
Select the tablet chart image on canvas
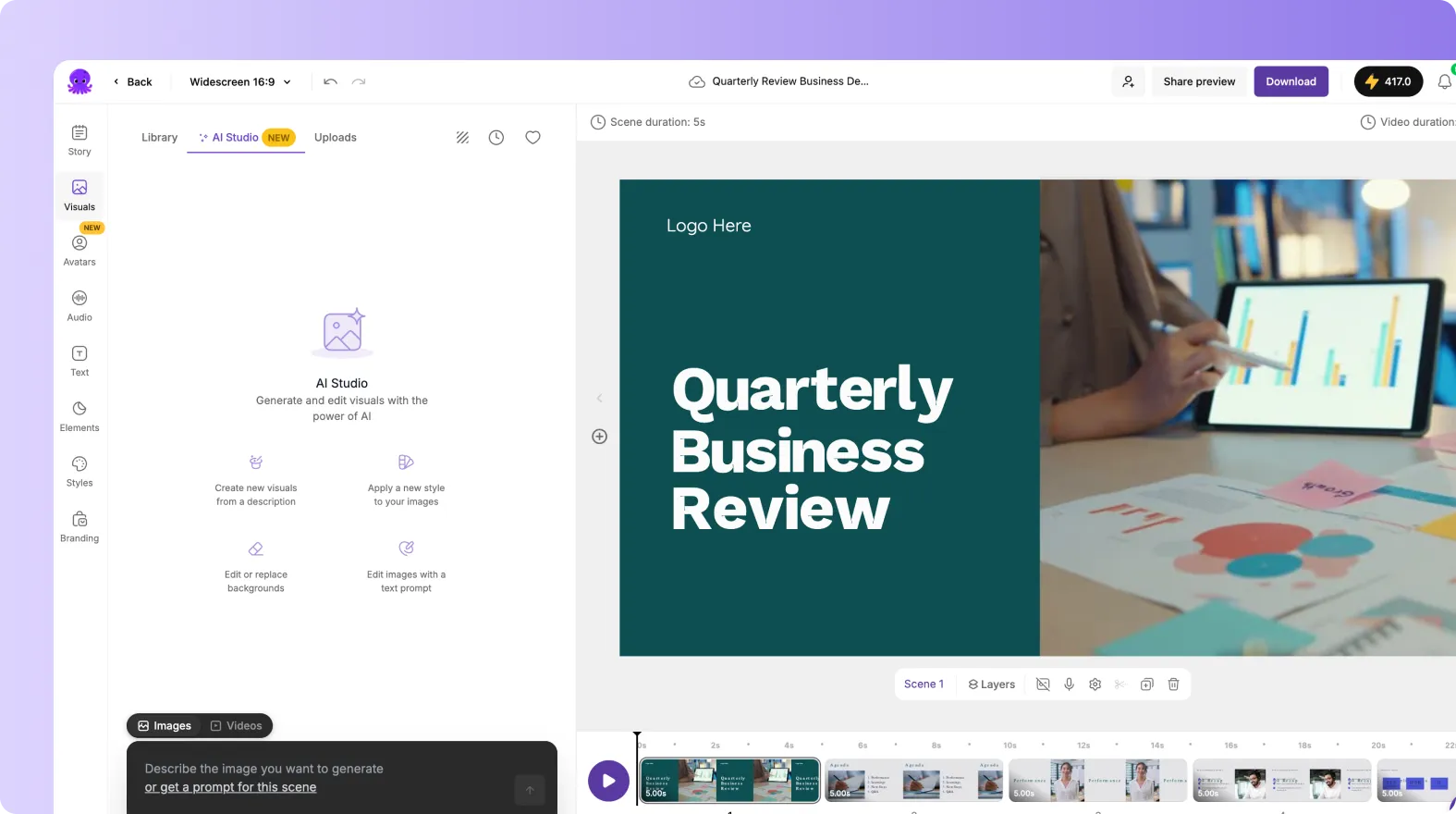tap(1247, 417)
